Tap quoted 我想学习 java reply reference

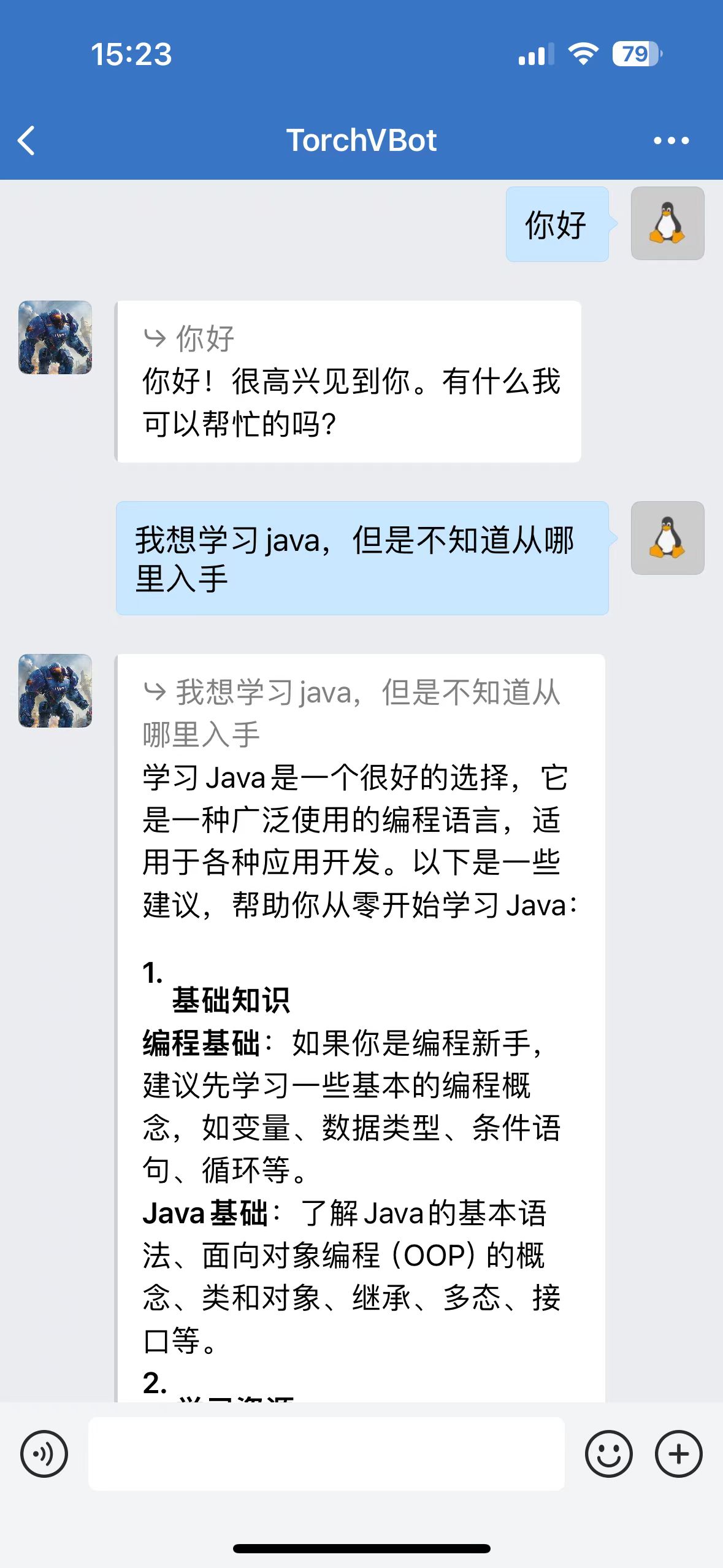[x=351, y=713]
